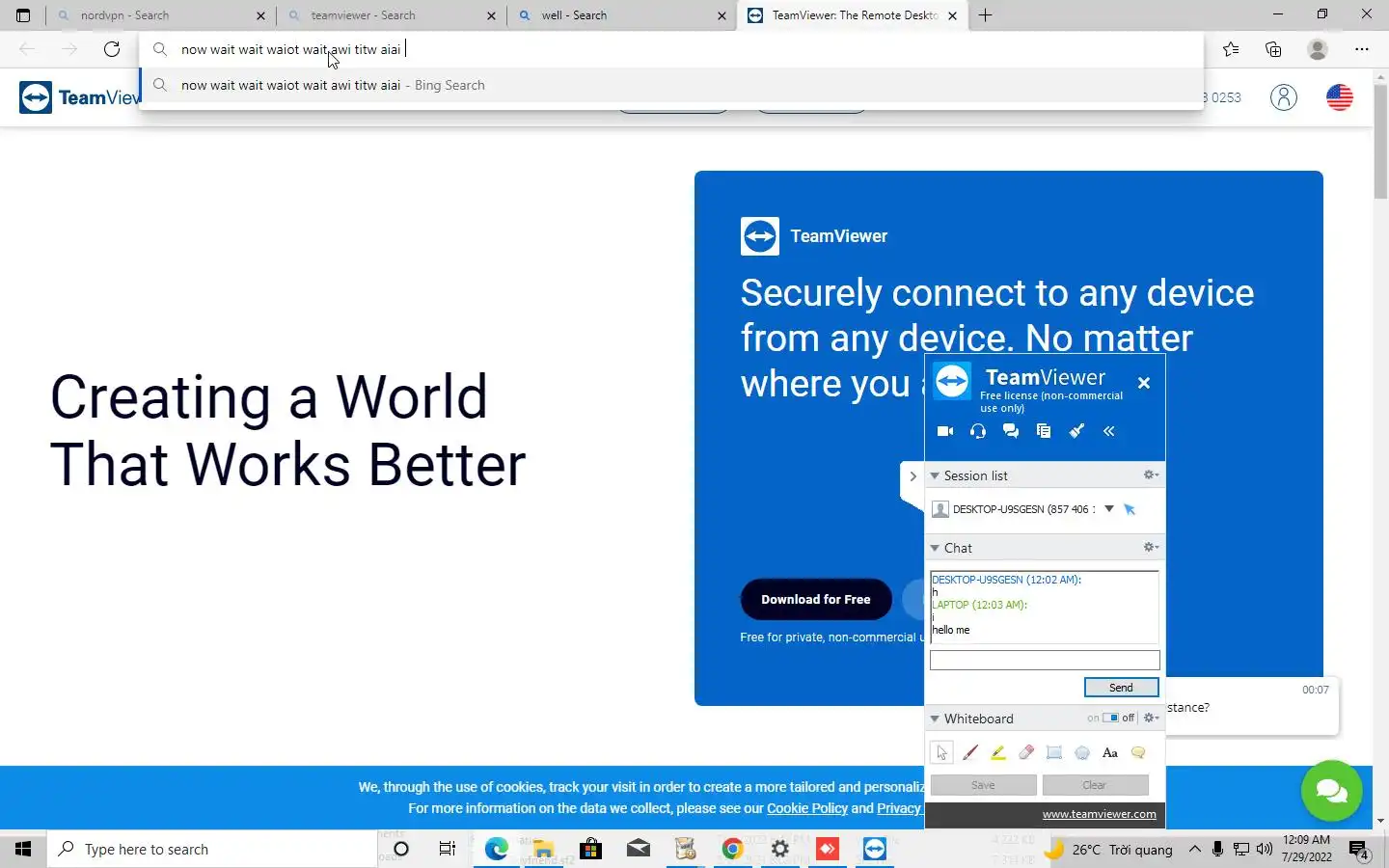The width and height of the screenshot is (1389, 868).
Task: Open Session list settings gear
Action: [1151, 475]
